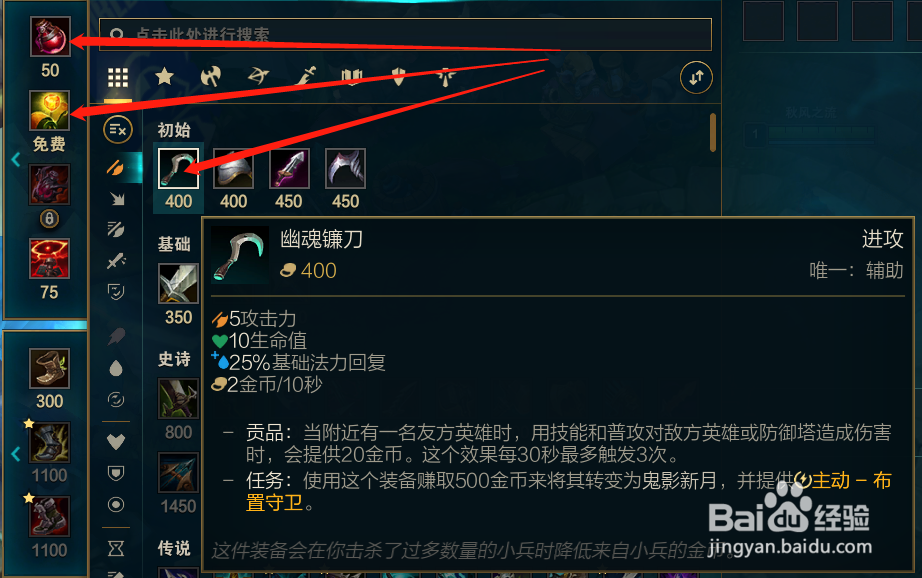
Task: Select the dagger-like starter item costing 450
Action: [289, 169]
